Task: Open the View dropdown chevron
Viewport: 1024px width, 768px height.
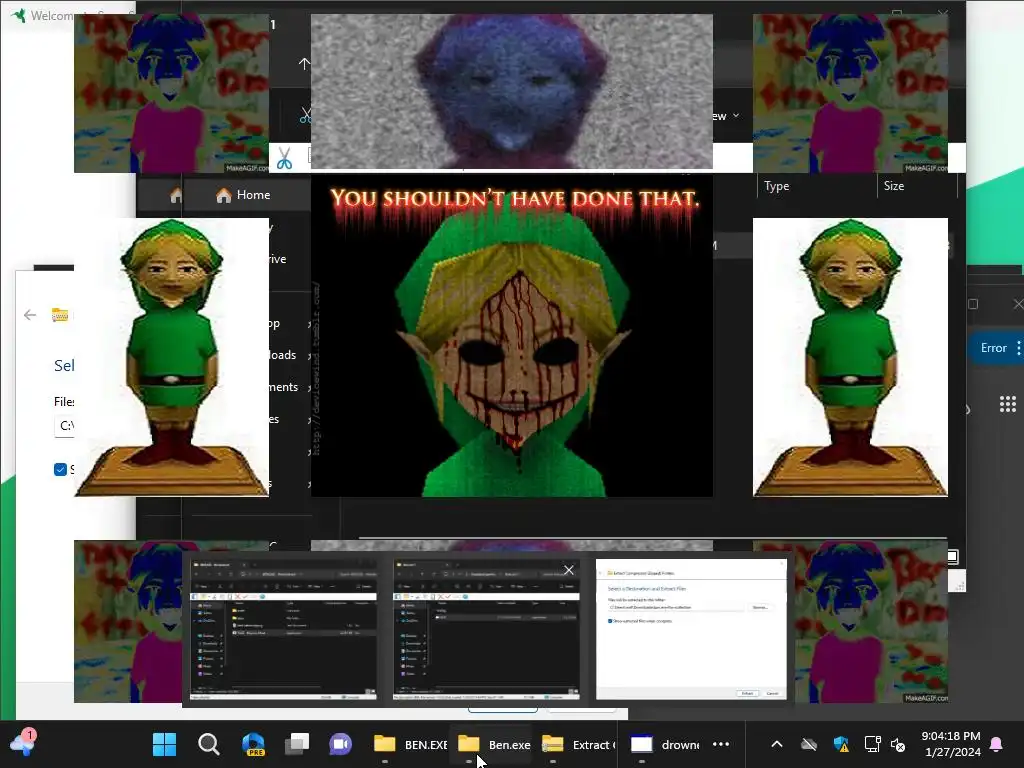Action: coord(736,116)
